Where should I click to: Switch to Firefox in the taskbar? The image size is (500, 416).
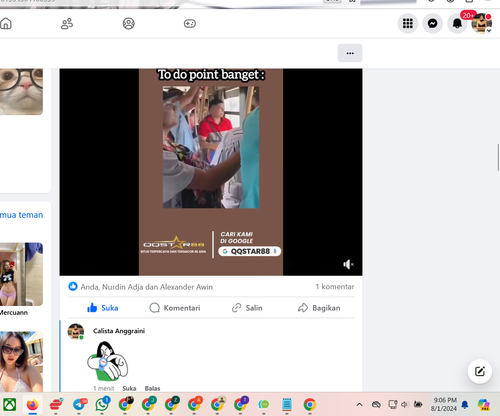(32, 405)
